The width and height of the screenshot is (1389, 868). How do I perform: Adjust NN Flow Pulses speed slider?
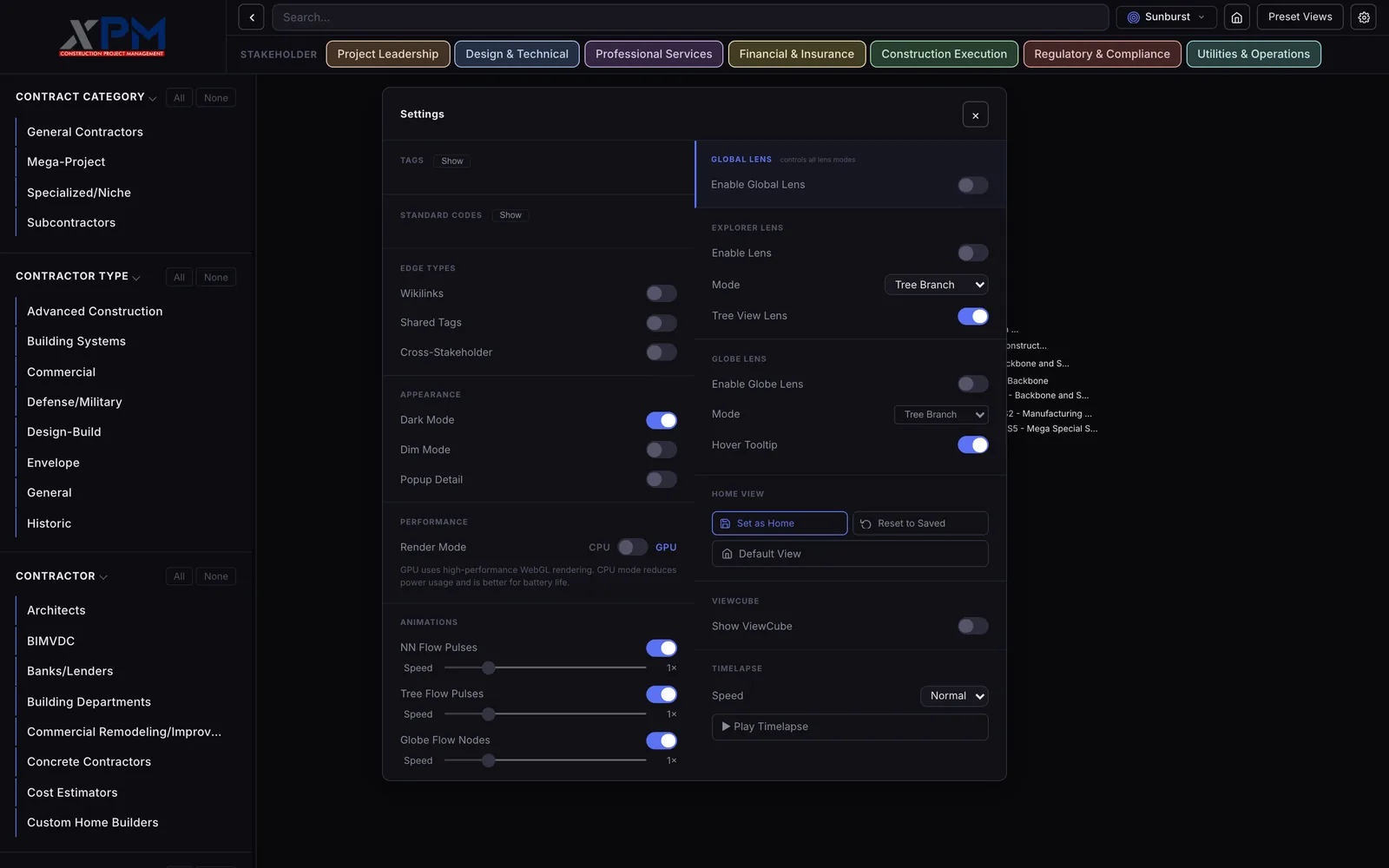545,667
